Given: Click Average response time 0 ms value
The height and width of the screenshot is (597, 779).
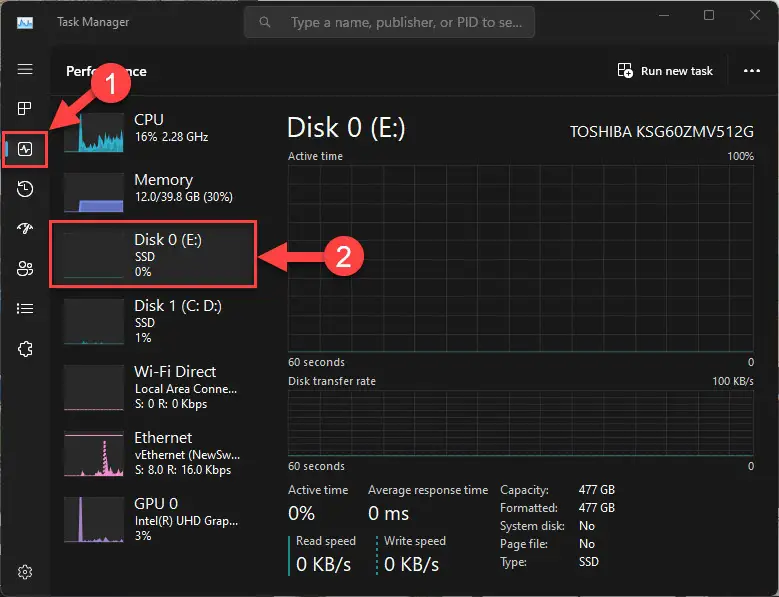Looking at the screenshot, I should click(x=389, y=513).
